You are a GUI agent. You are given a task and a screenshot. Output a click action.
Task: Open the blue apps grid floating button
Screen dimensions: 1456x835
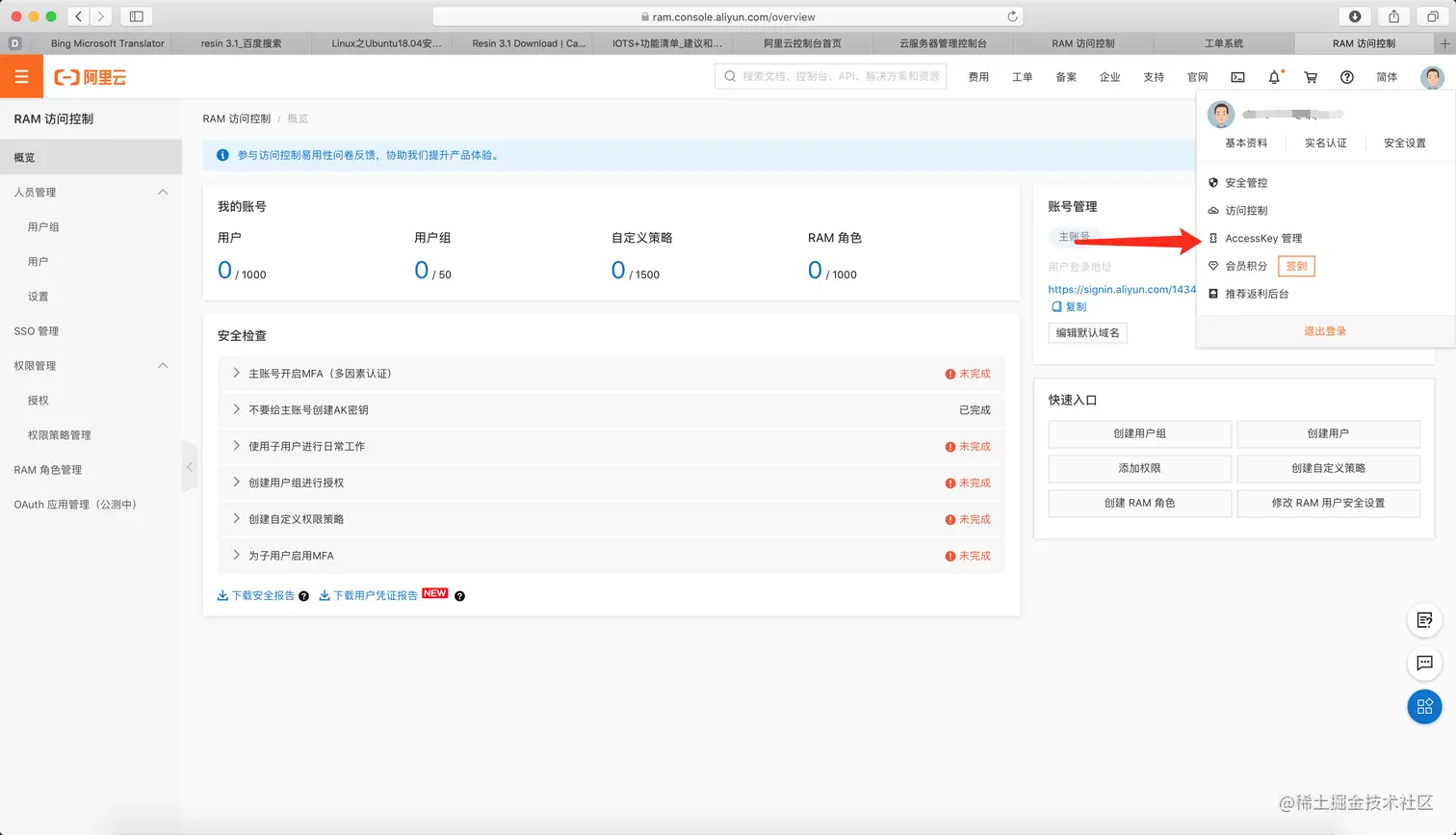[x=1424, y=706]
